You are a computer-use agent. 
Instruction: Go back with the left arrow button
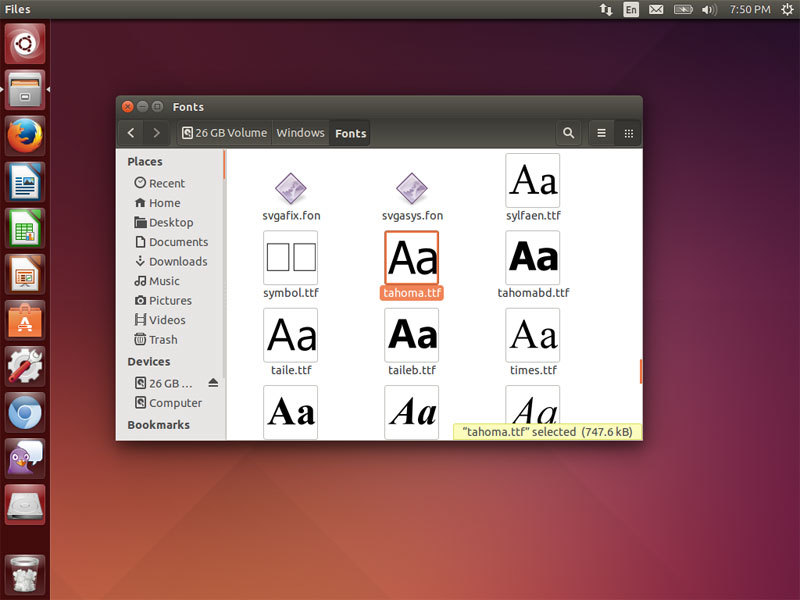[x=131, y=133]
